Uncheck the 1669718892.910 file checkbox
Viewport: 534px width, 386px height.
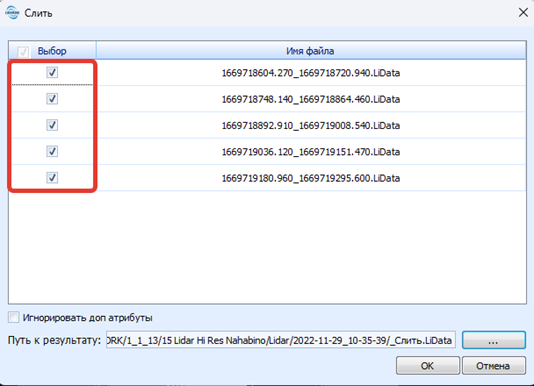click(x=52, y=125)
